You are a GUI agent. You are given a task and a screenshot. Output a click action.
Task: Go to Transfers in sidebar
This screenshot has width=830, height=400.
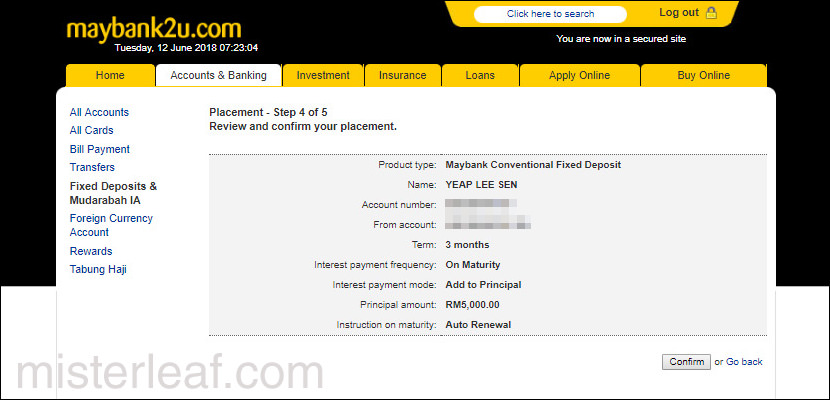(x=92, y=168)
